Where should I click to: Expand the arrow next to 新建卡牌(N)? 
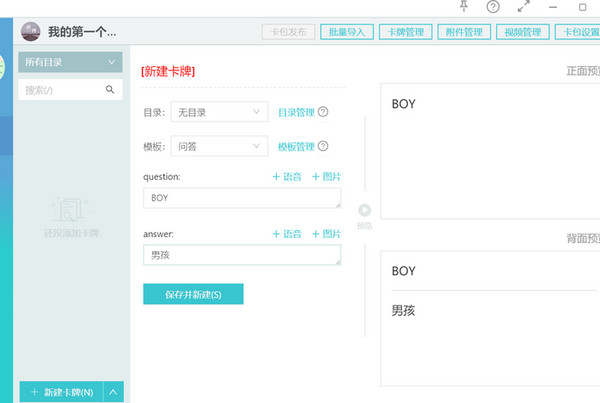(x=114, y=392)
